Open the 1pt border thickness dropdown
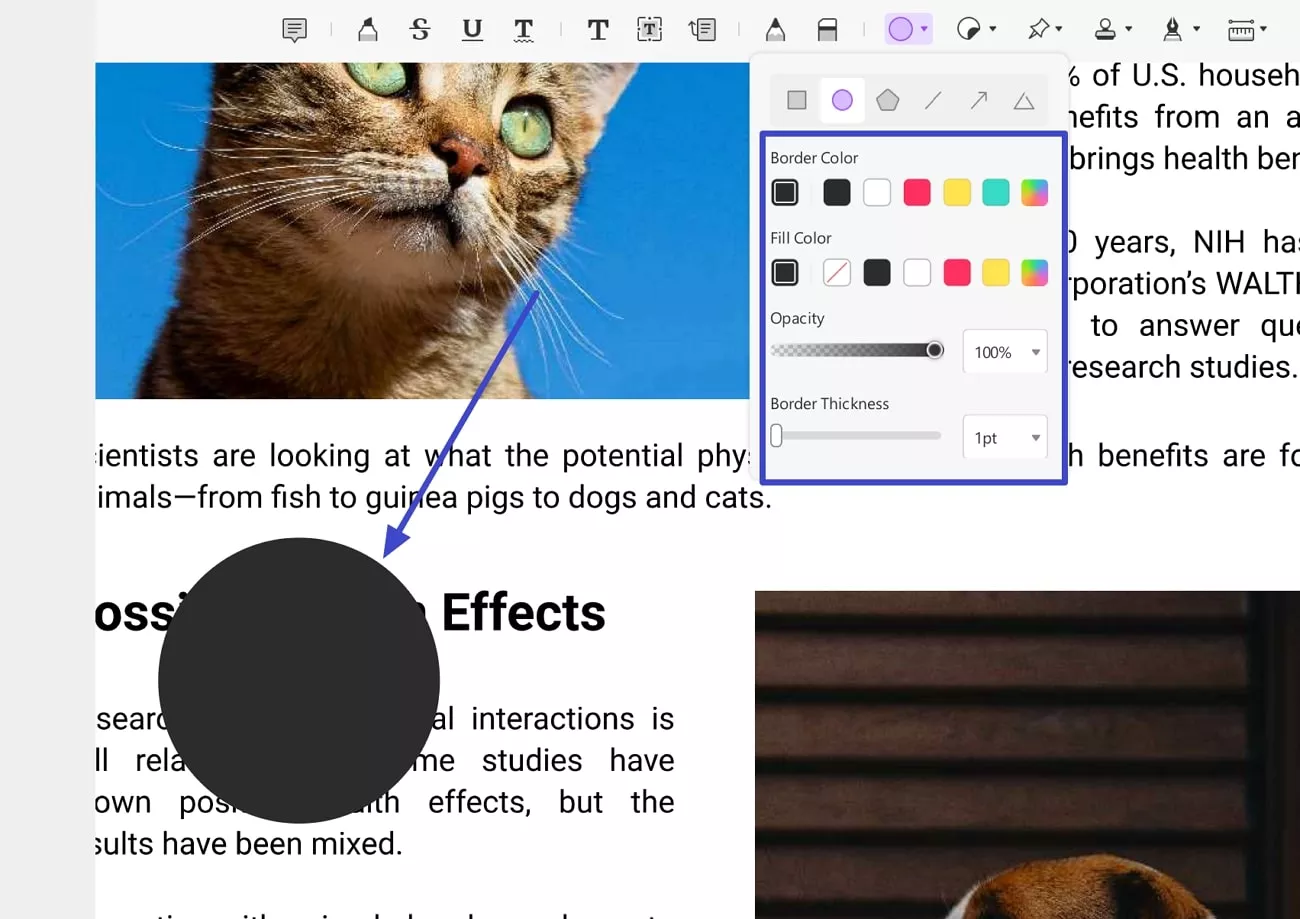Screen dimensions: 1300x919 coord(1005,438)
